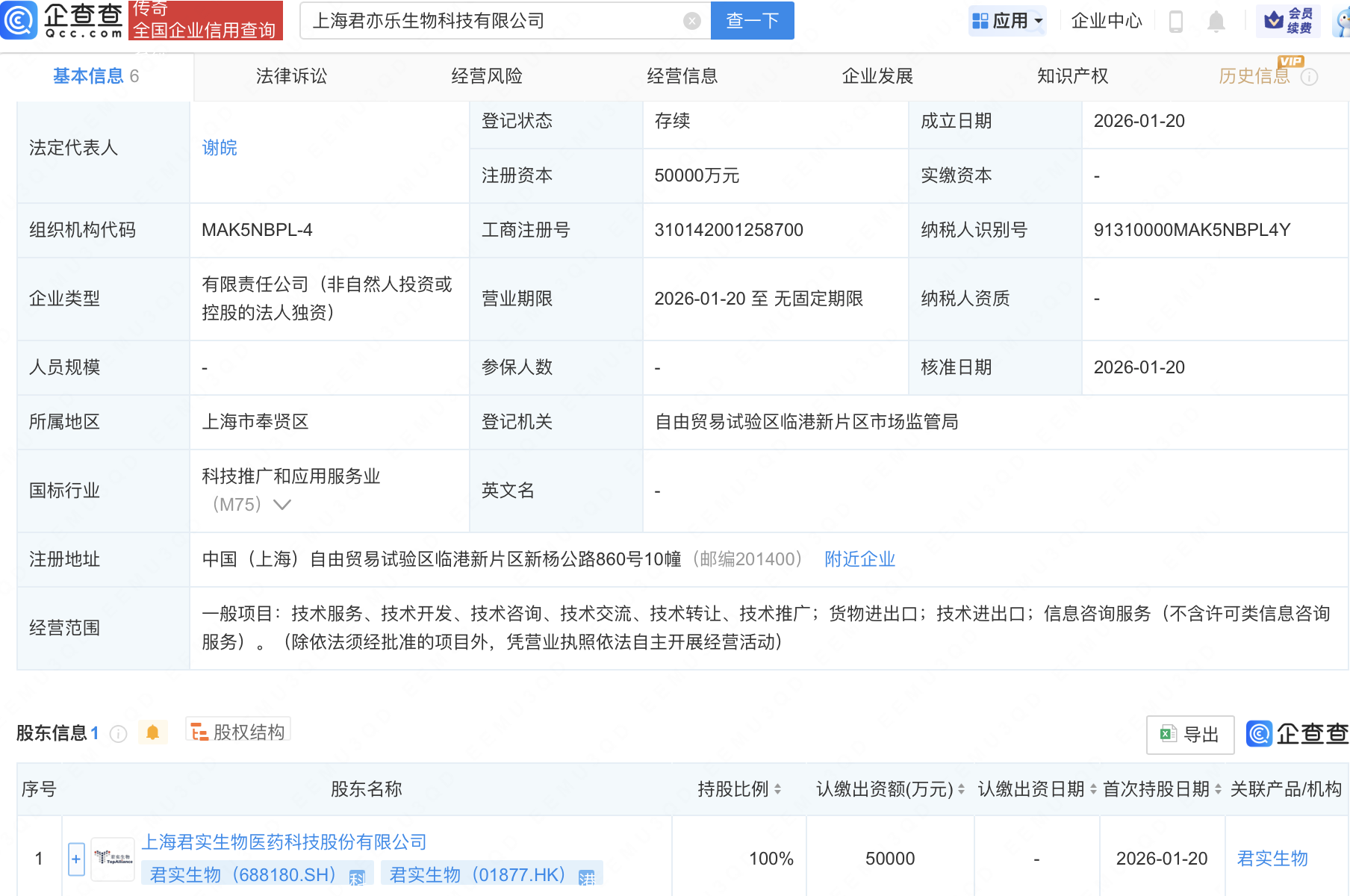The image size is (1350, 896).
Task: Switch to the 法律诉讼 tab
Action: [x=291, y=76]
